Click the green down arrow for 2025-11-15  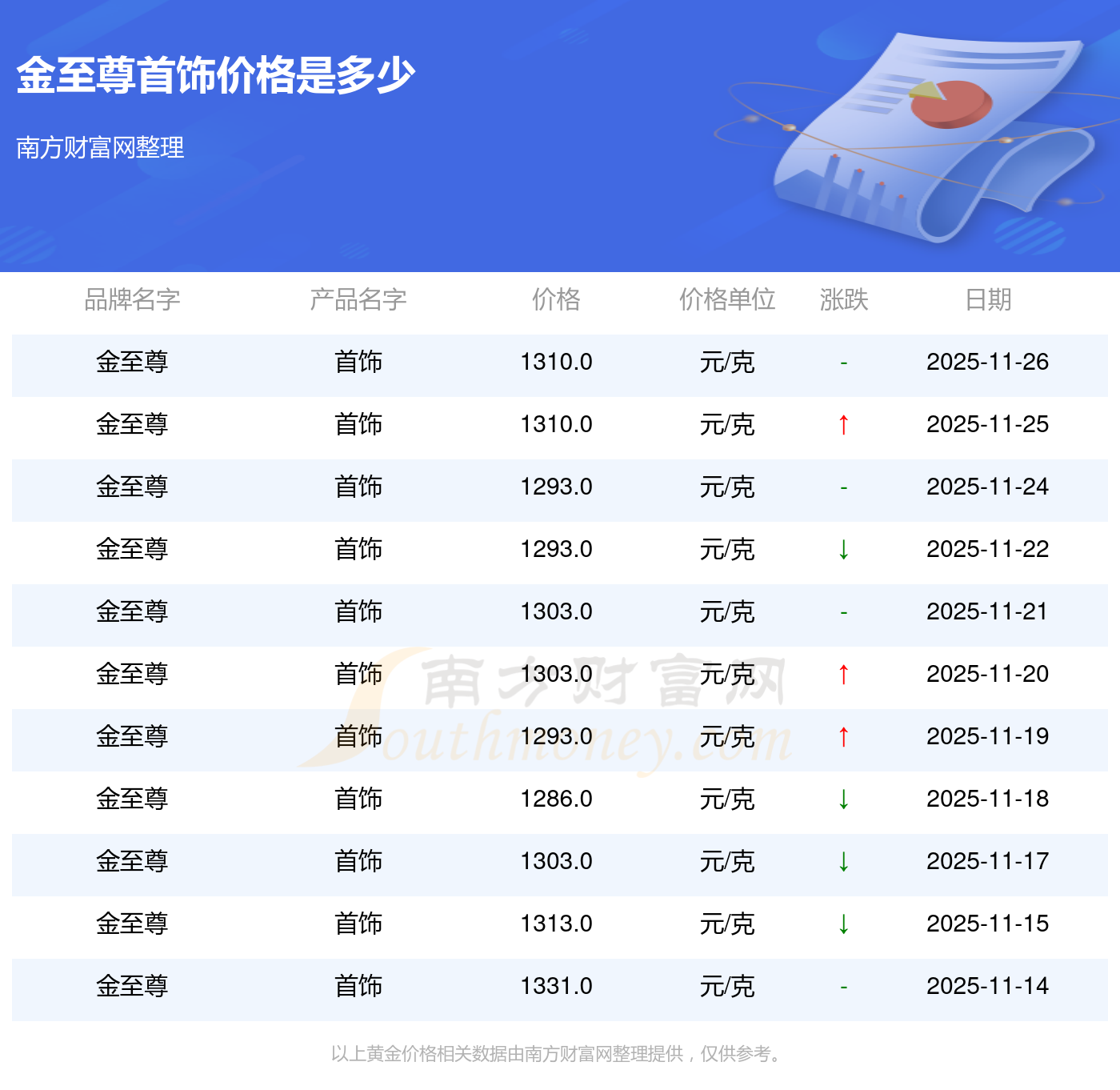843,924
